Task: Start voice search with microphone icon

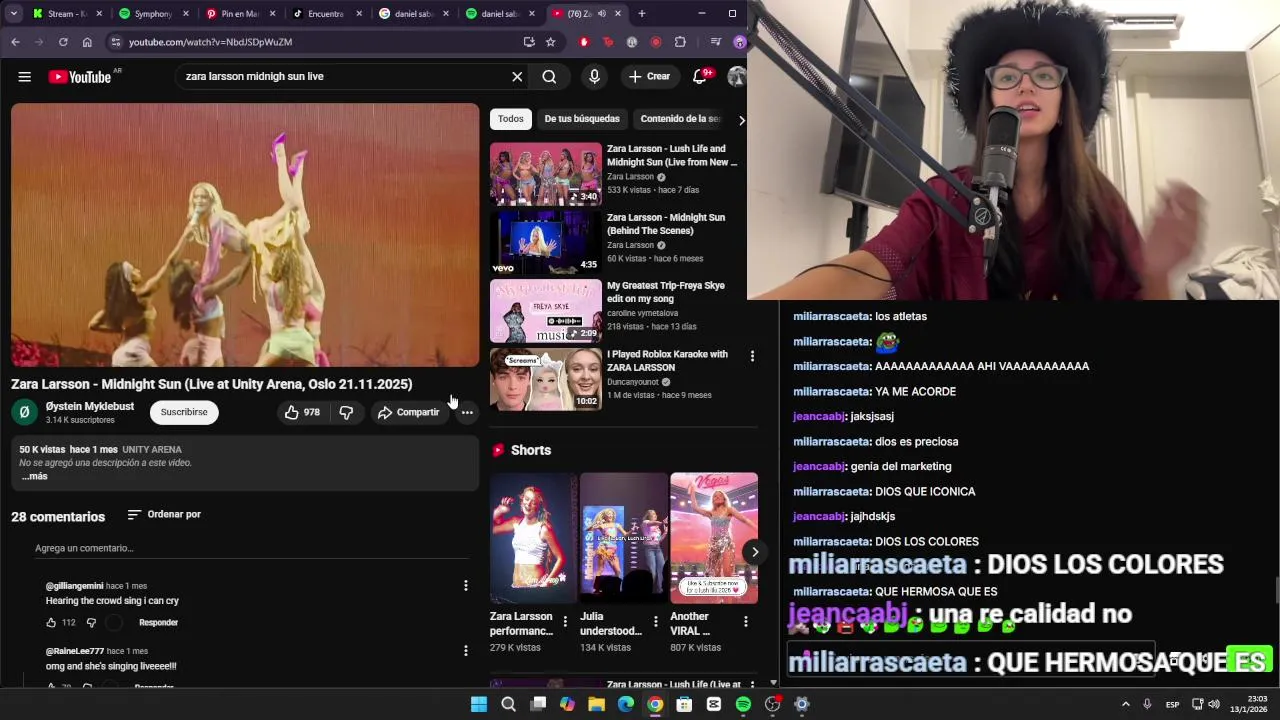Action: point(594,77)
